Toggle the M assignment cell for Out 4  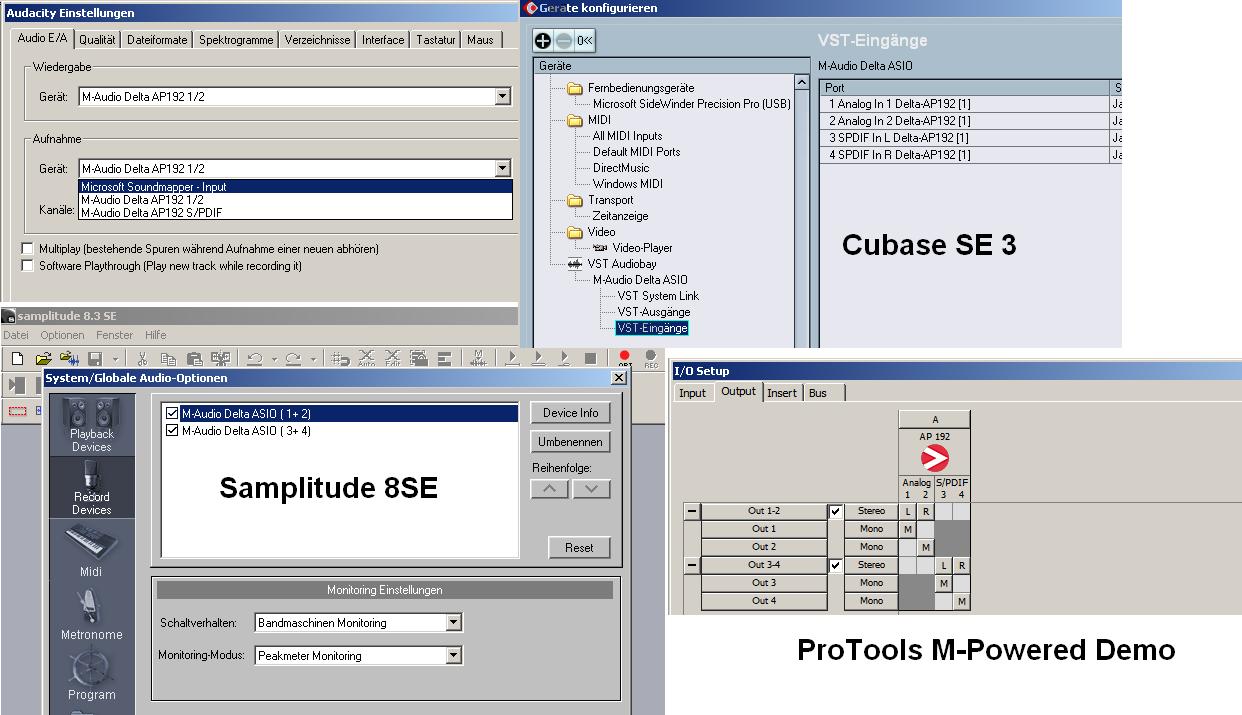tap(961, 601)
